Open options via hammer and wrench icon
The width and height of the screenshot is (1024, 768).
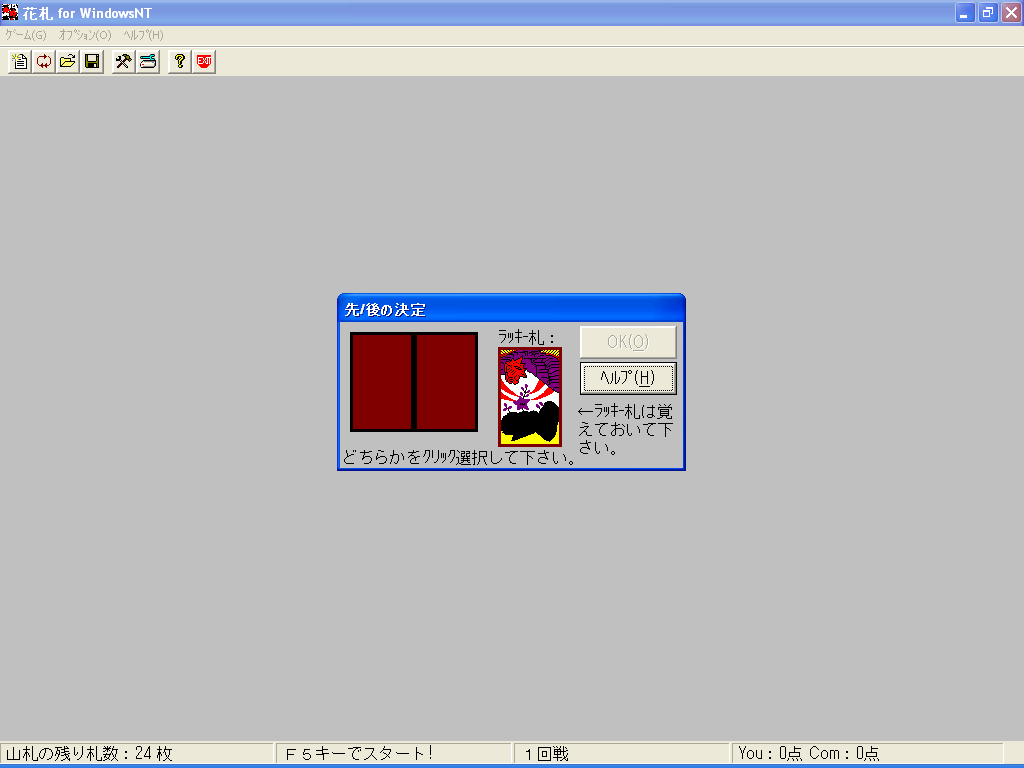click(x=123, y=61)
